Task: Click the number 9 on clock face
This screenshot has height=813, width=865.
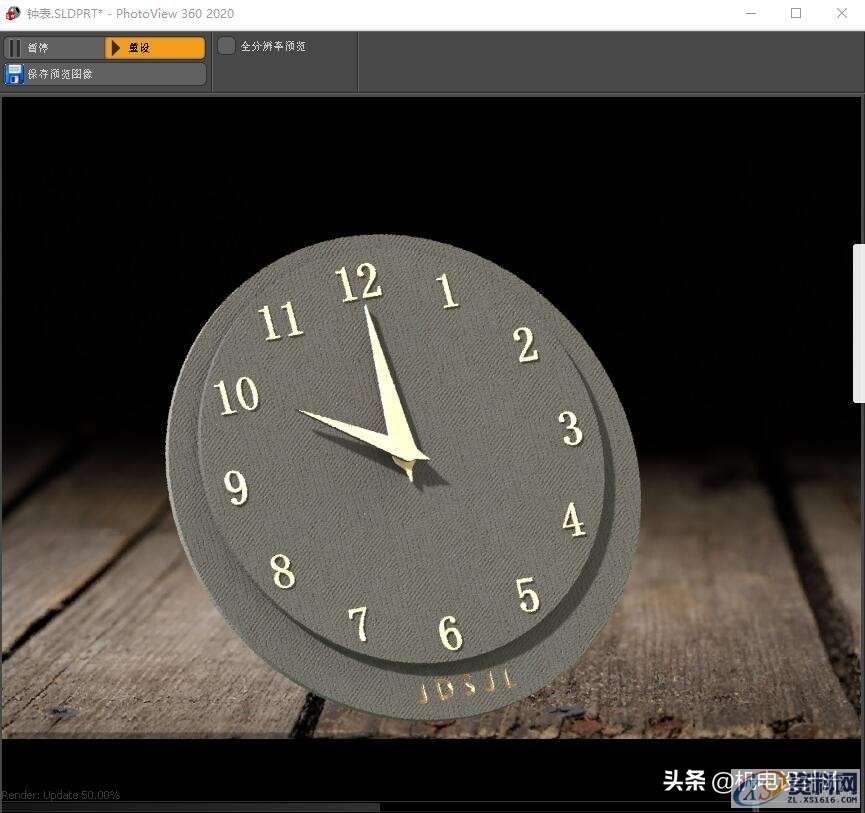Action: tap(236, 487)
